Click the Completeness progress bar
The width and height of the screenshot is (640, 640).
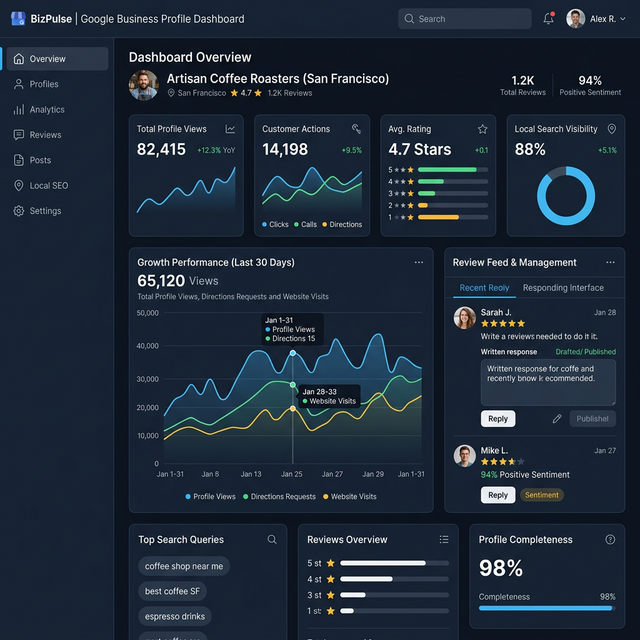(x=545, y=607)
